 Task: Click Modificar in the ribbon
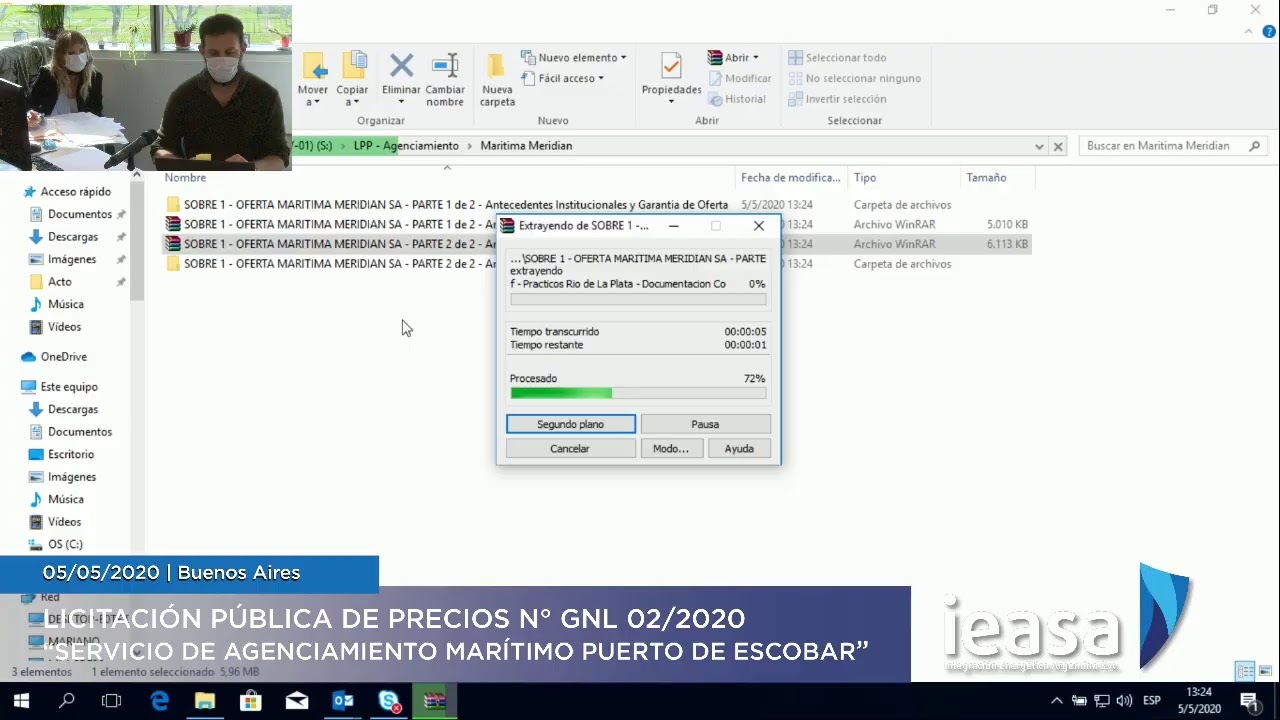click(x=740, y=78)
